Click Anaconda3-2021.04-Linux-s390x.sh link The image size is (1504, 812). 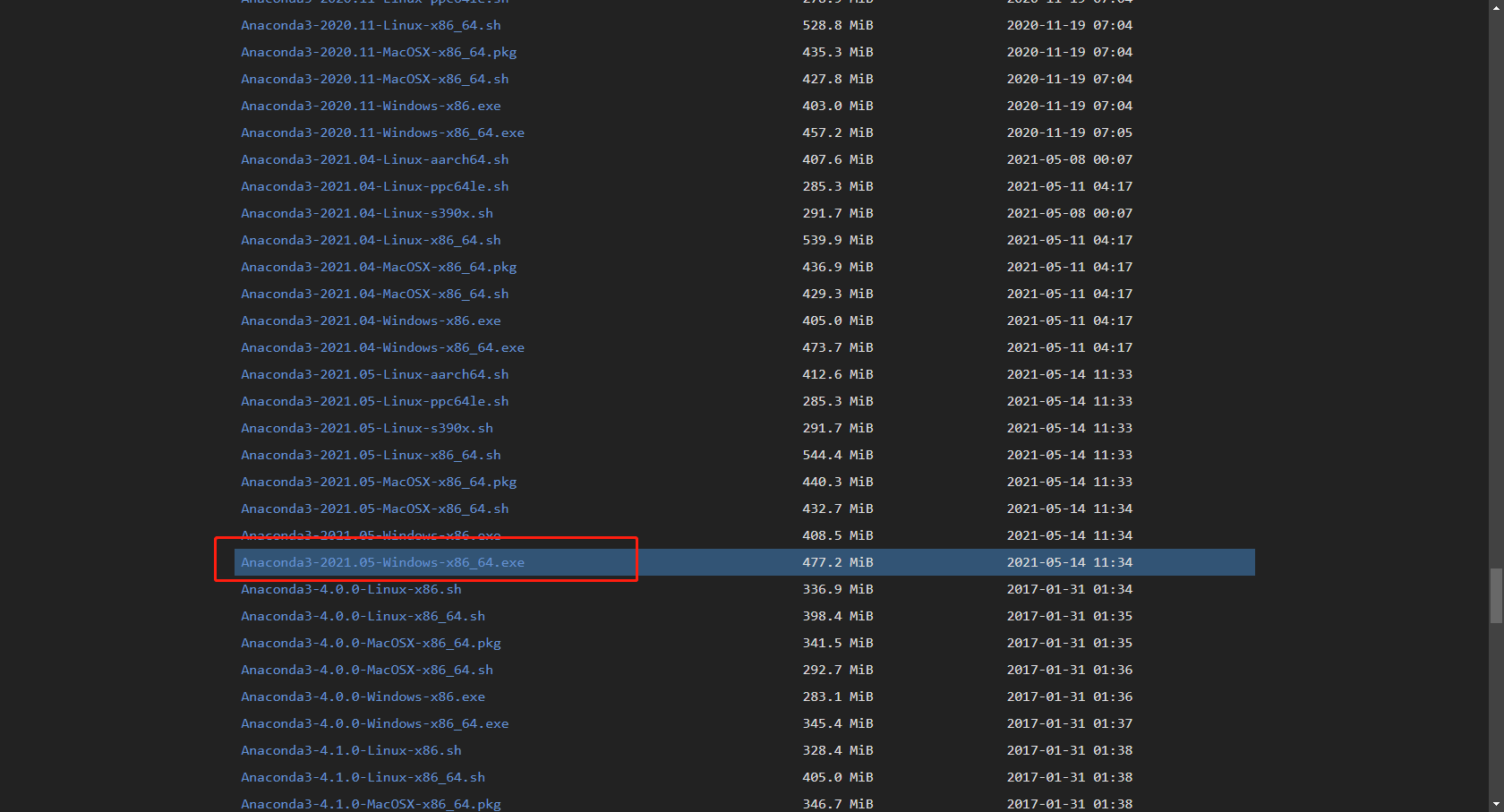click(367, 213)
